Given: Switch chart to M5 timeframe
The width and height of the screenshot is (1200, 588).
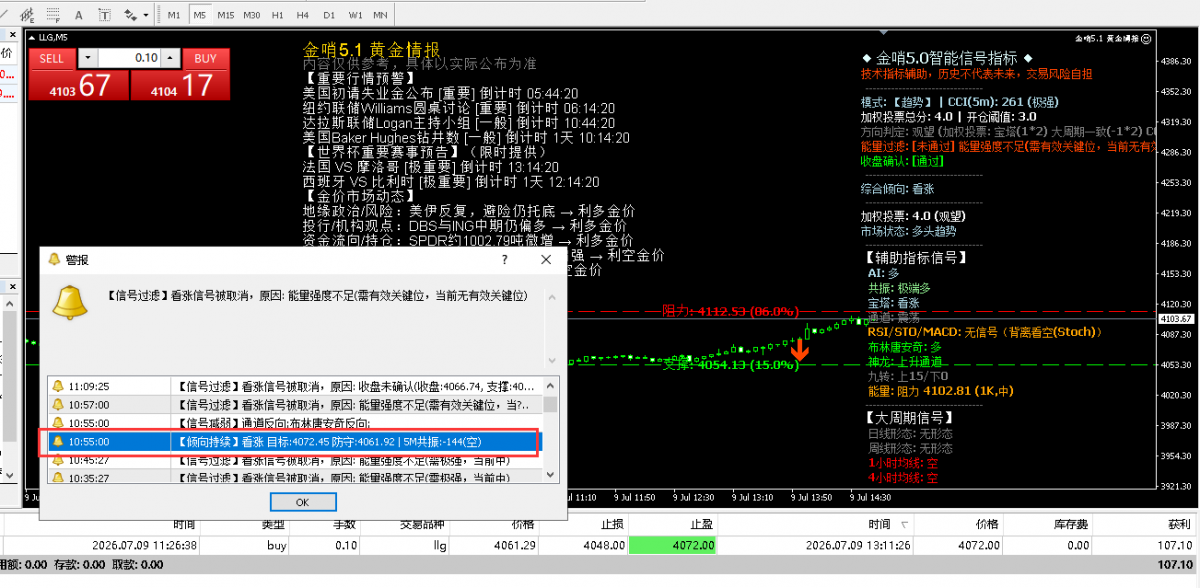Looking at the screenshot, I should click(x=200, y=15).
